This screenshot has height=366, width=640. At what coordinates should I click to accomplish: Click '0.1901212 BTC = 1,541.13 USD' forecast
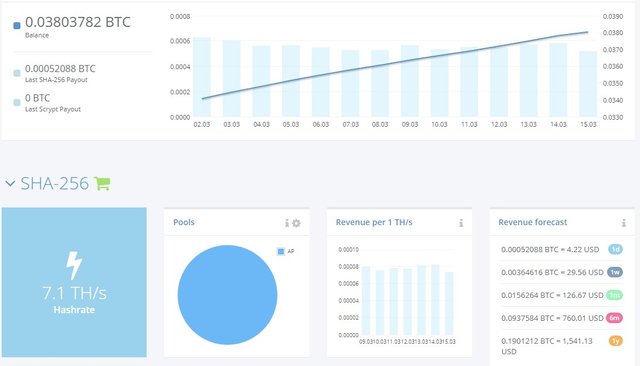coord(547,346)
